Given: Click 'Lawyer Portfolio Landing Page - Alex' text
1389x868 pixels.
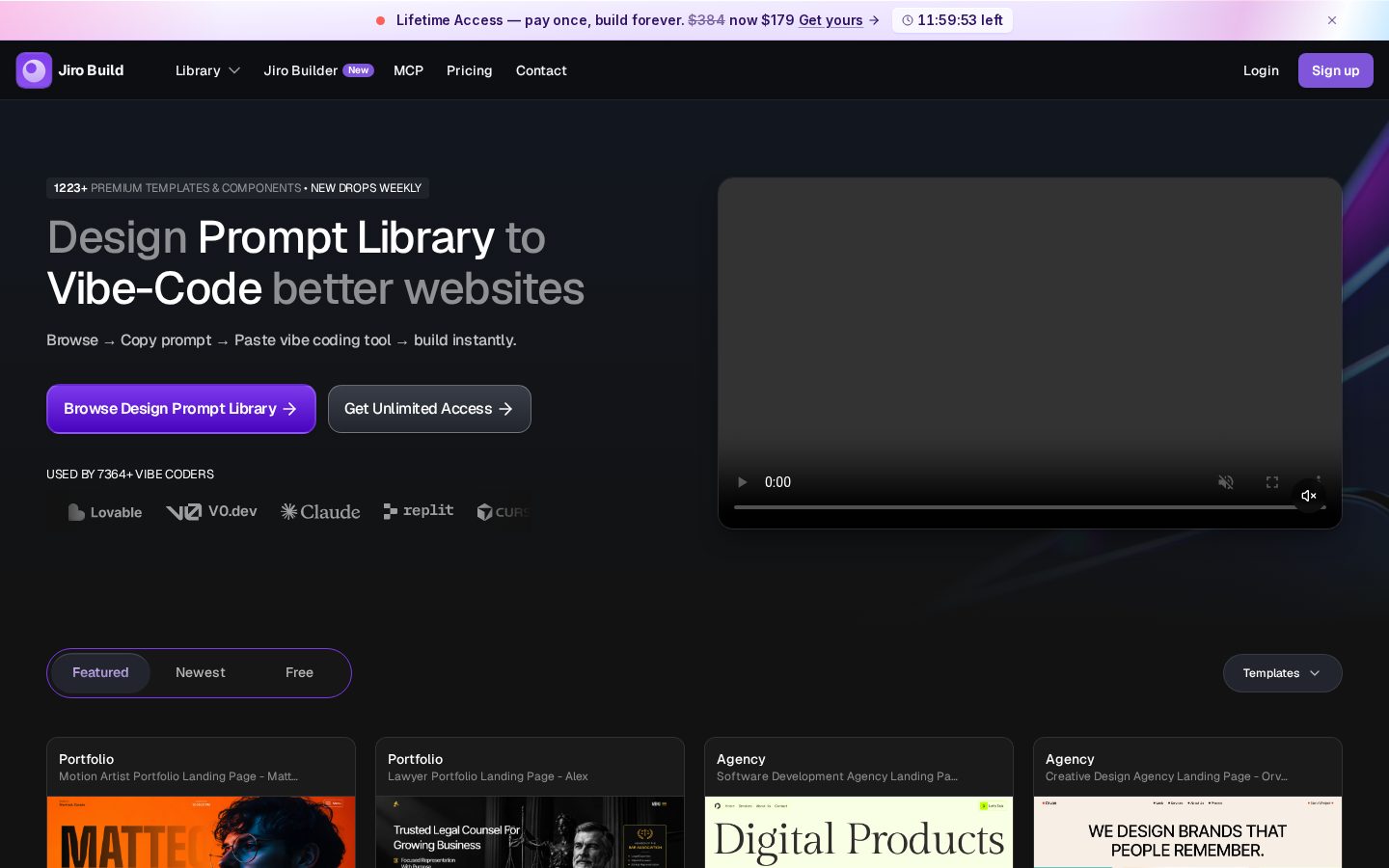Looking at the screenshot, I should (x=487, y=776).
